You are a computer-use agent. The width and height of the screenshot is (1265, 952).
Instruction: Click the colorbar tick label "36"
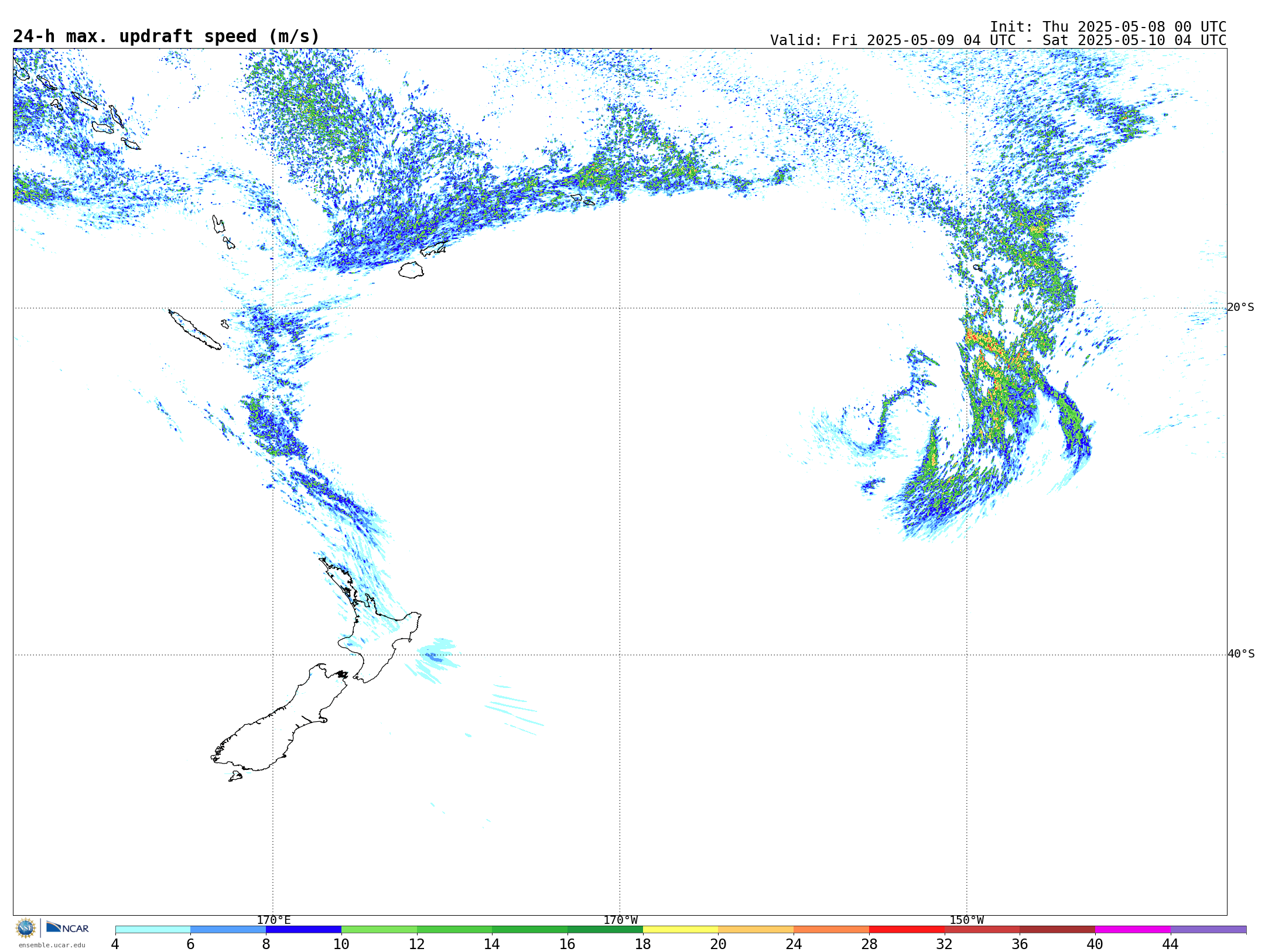pyautogui.click(x=1020, y=944)
